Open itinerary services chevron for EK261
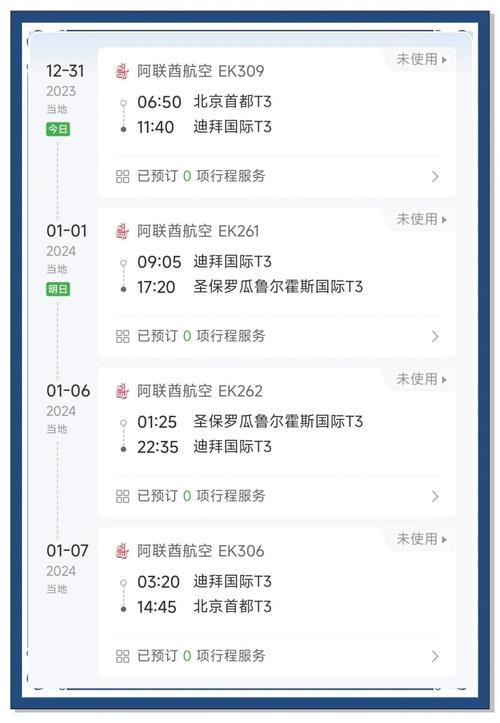Screen dimensions: 500x723 point(435,337)
